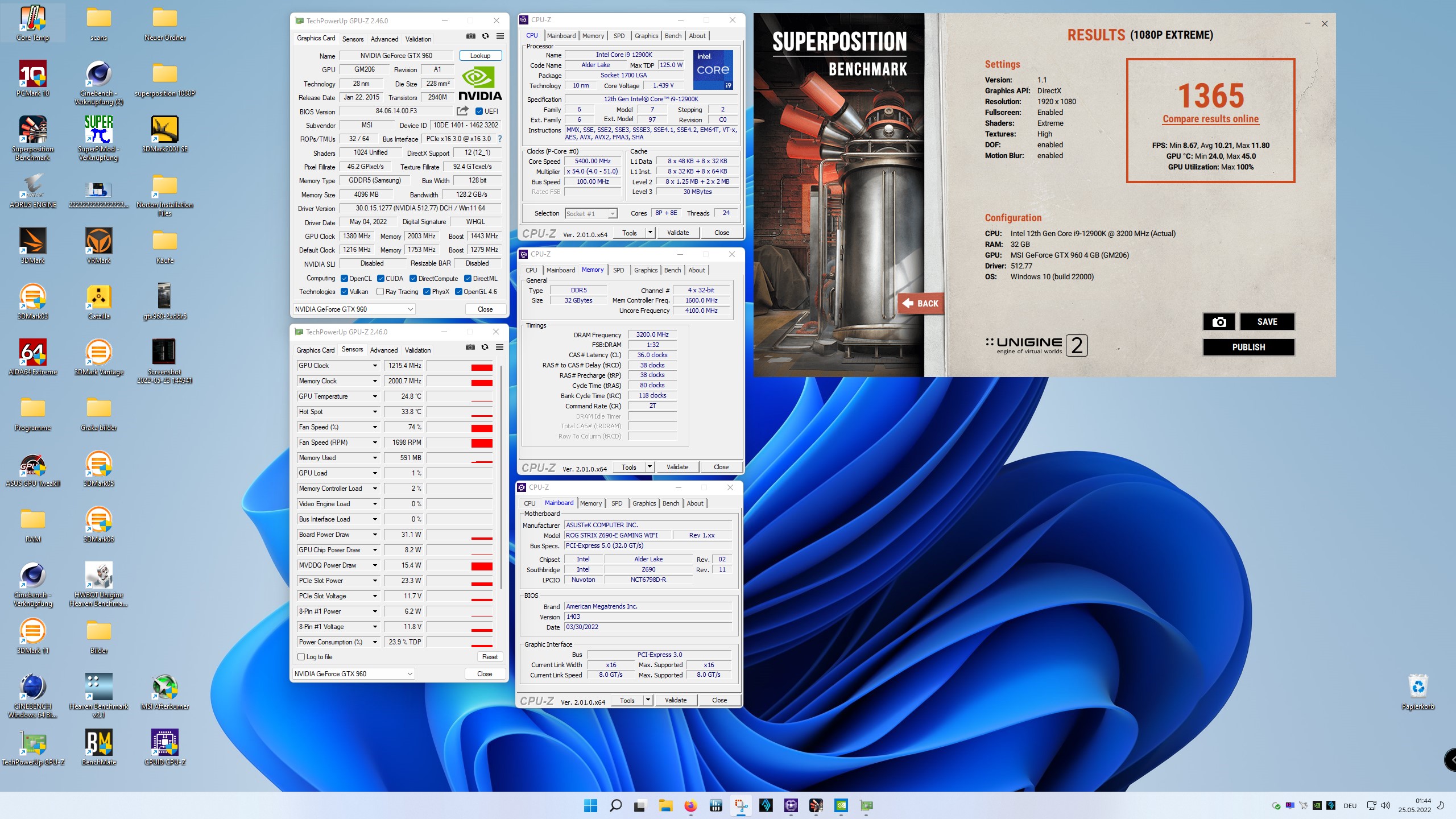Viewport: 1456px width, 819px height.
Task: Switch to Advanced tab in GPU-Z Graphics Card window
Action: point(384,39)
